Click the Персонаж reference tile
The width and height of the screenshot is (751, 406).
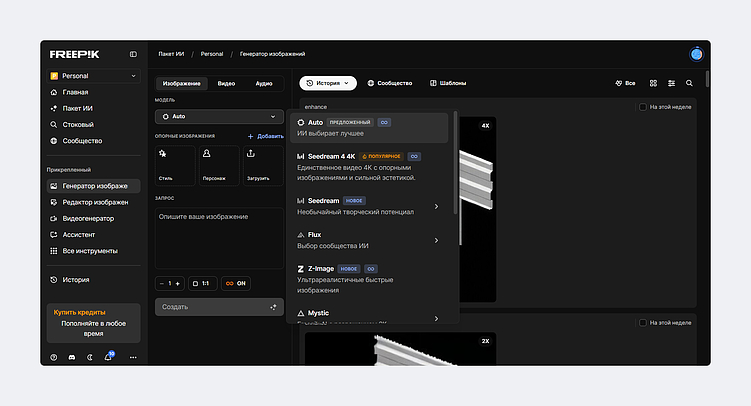point(219,166)
